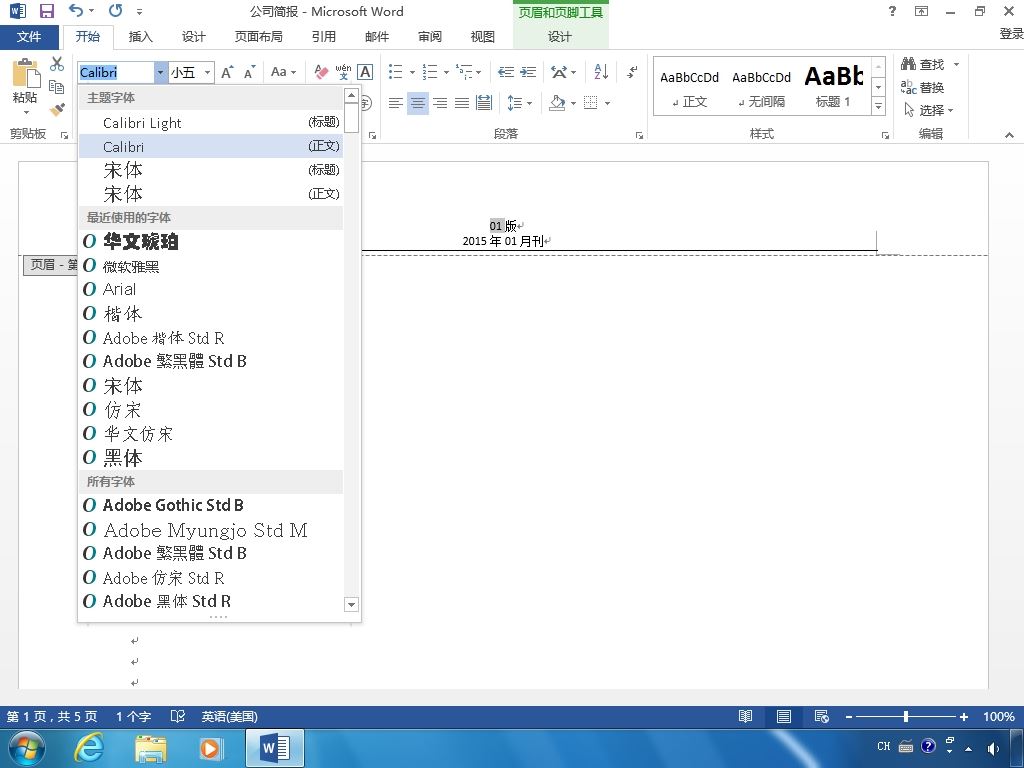The image size is (1024, 768).
Task: Sort text with A-Z sort icon
Action: 601,71
